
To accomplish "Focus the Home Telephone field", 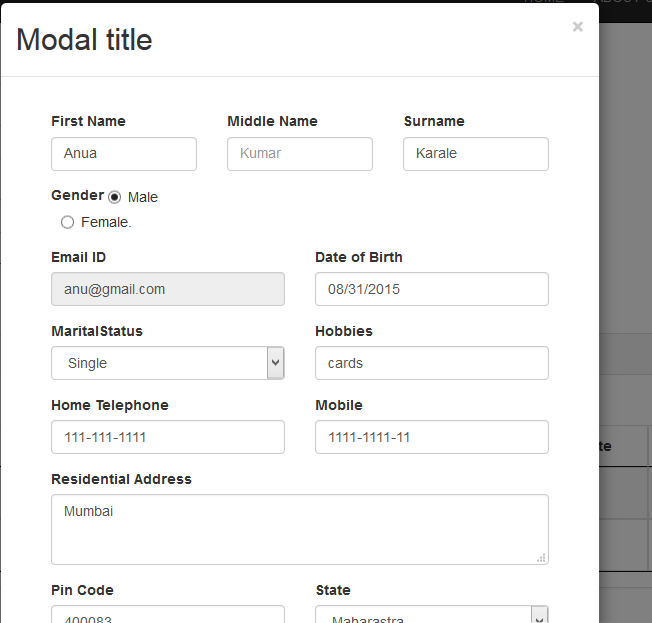I will pyautogui.click(x=168, y=437).
